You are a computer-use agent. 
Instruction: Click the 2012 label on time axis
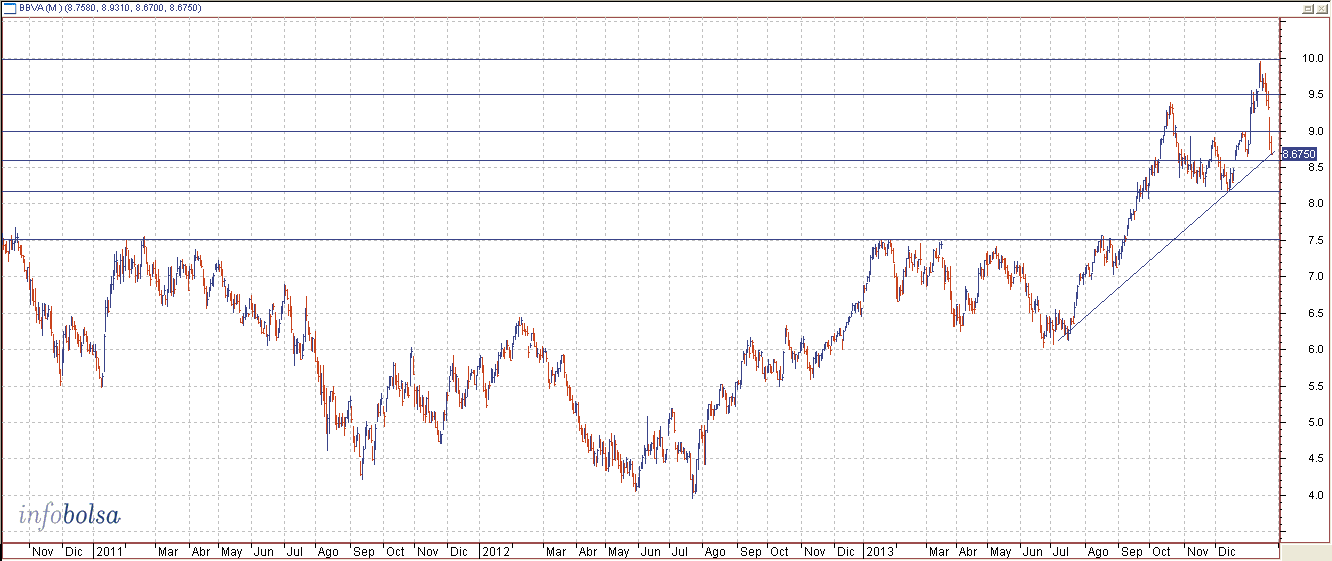click(495, 551)
